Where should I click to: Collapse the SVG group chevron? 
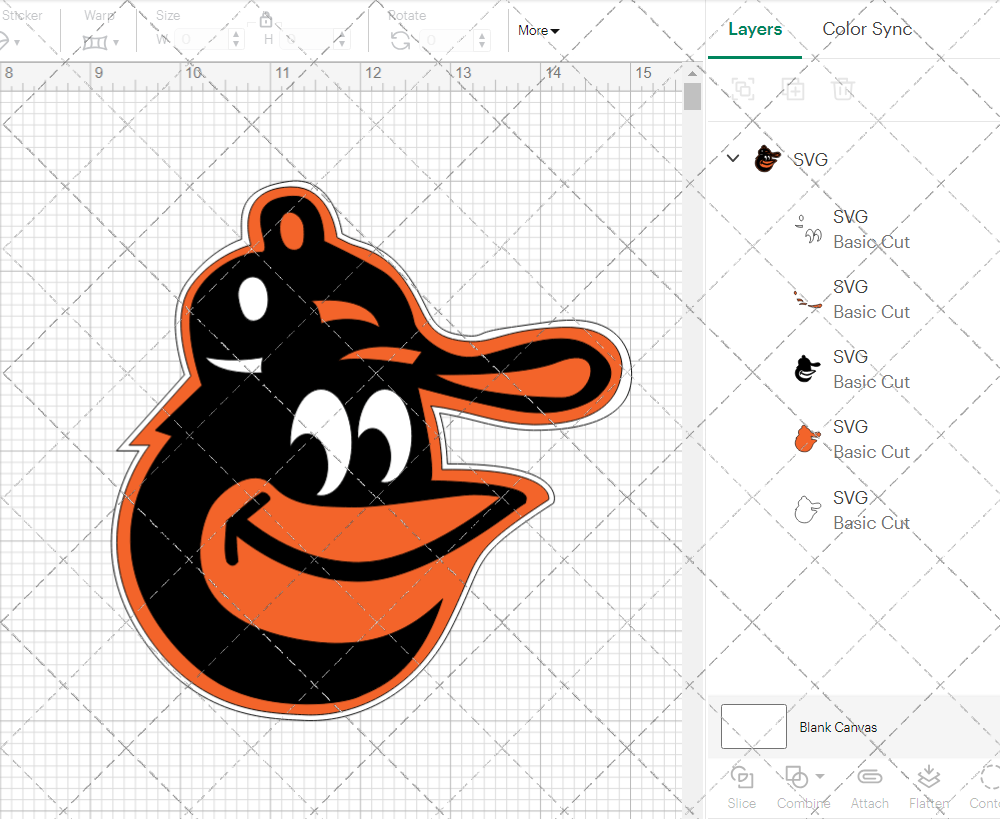tap(733, 158)
